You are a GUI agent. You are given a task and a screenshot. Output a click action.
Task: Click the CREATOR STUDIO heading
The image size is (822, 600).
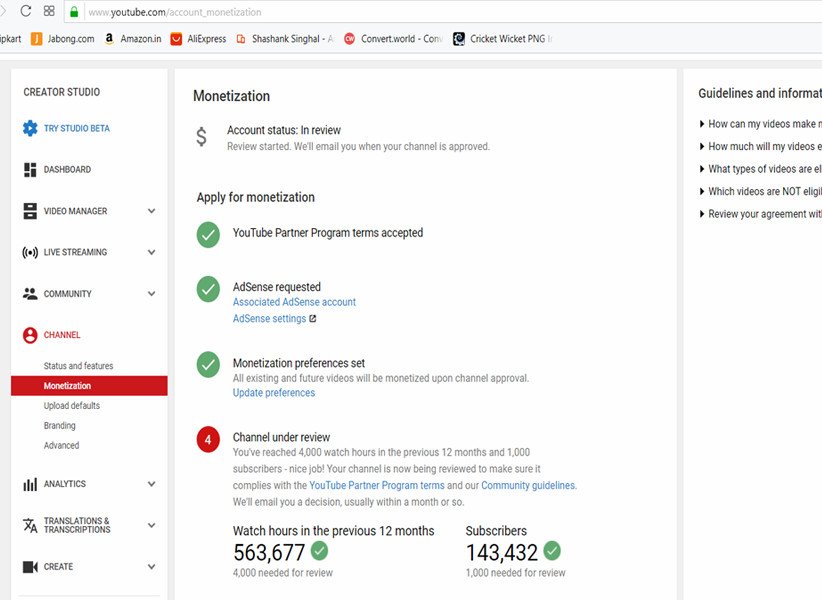pos(61,92)
